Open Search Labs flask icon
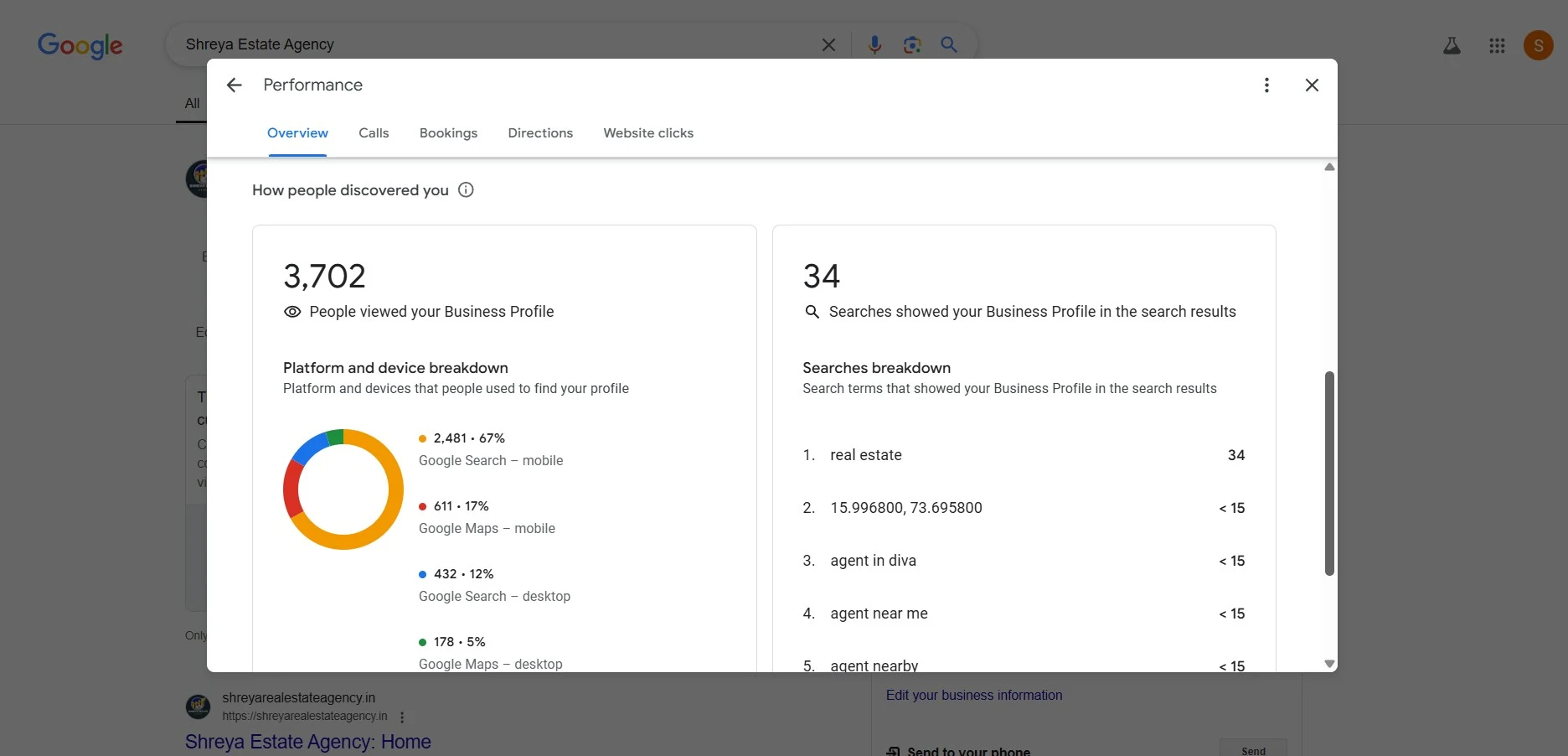The height and width of the screenshot is (756, 1568). (x=1452, y=46)
